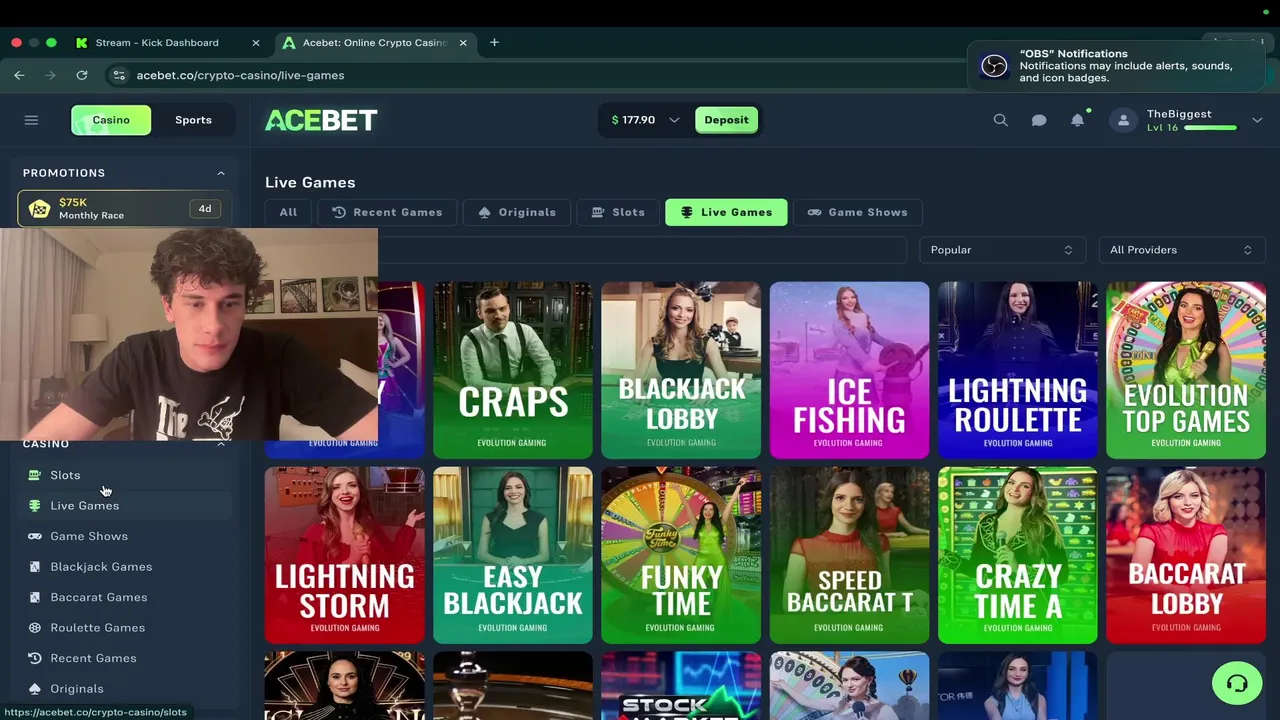Open Blackjack Games in the sidebar
Image resolution: width=1280 pixels, height=720 pixels.
coord(126,567)
